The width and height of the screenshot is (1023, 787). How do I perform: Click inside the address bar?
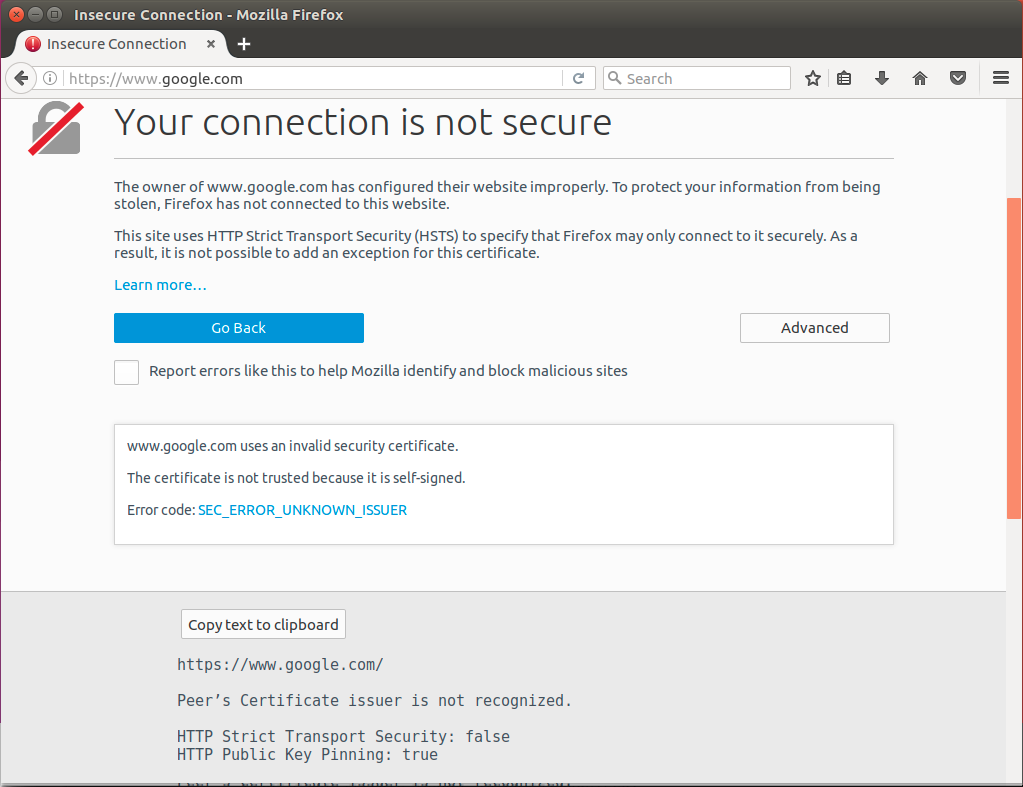(x=300, y=78)
